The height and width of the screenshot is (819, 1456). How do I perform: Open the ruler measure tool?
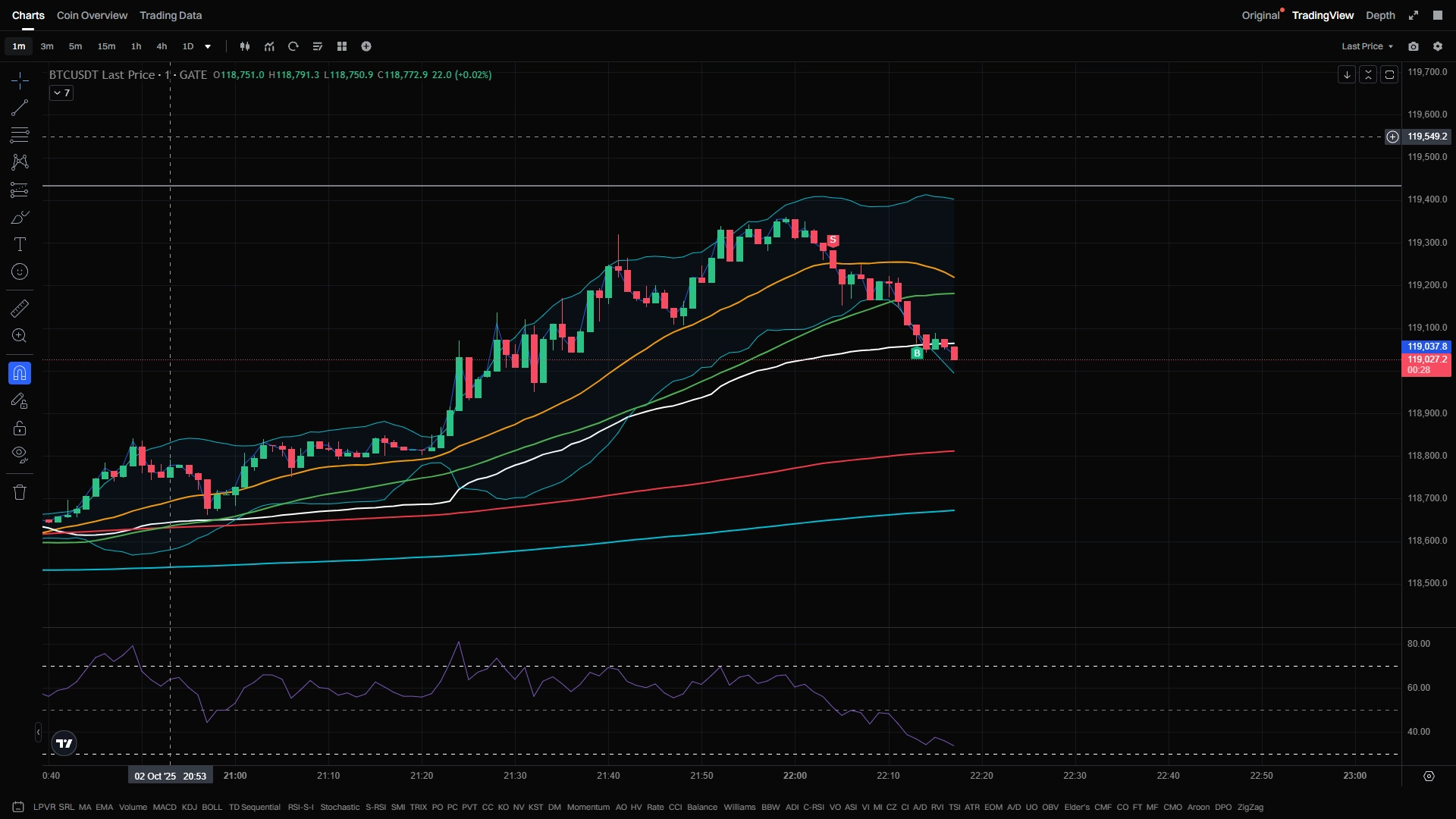[x=20, y=308]
